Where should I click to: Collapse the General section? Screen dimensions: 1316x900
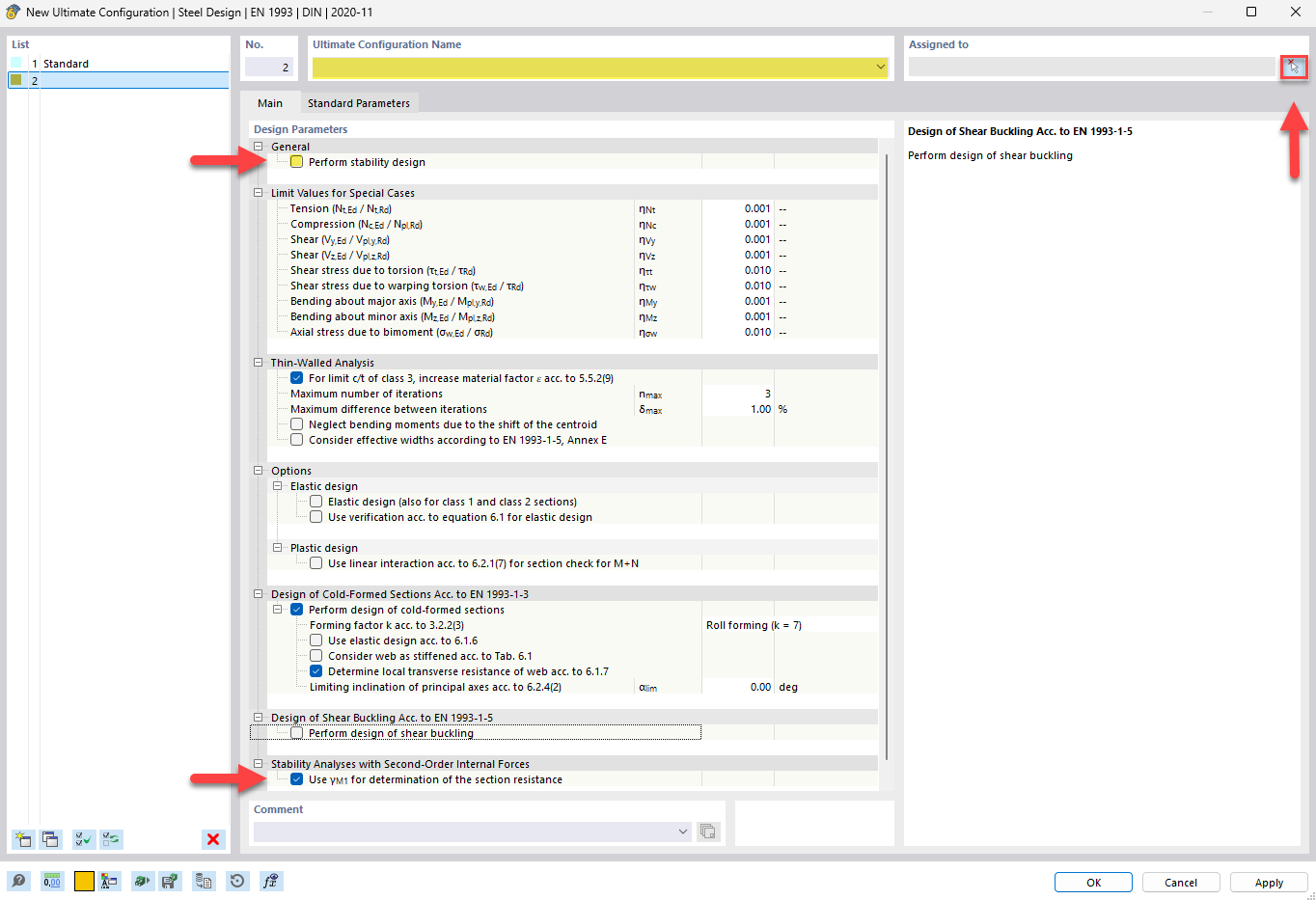coord(258,147)
